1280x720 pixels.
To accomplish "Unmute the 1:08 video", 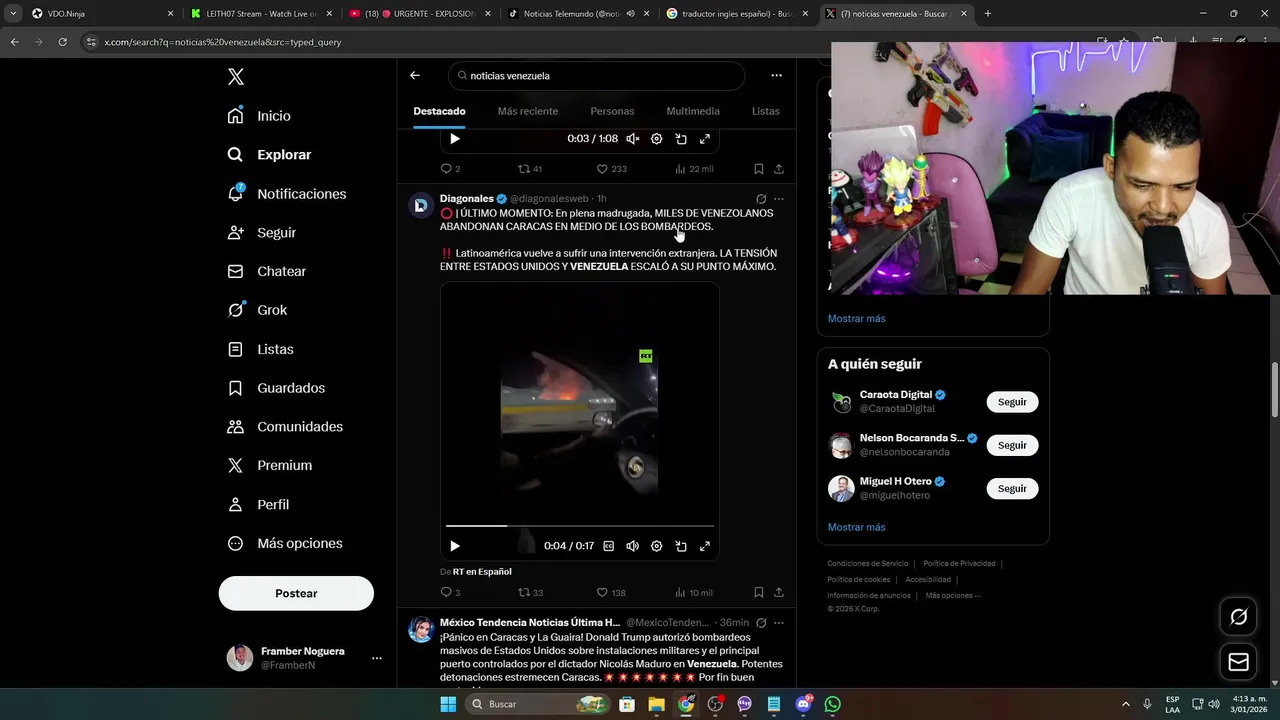I will pos(632,139).
